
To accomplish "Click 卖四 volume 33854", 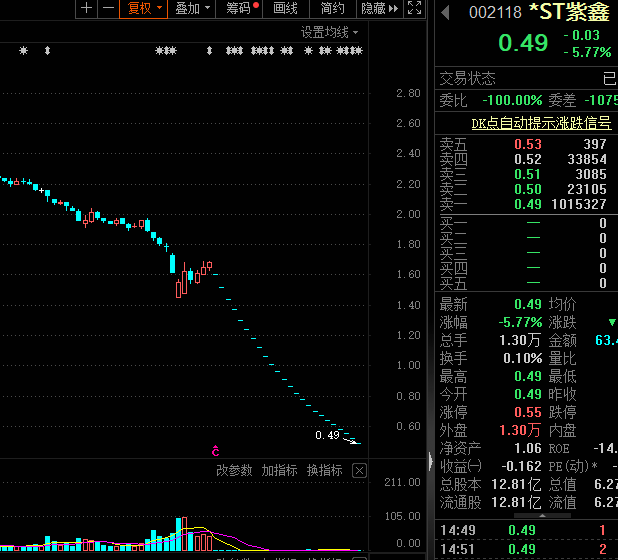I will [x=587, y=159].
